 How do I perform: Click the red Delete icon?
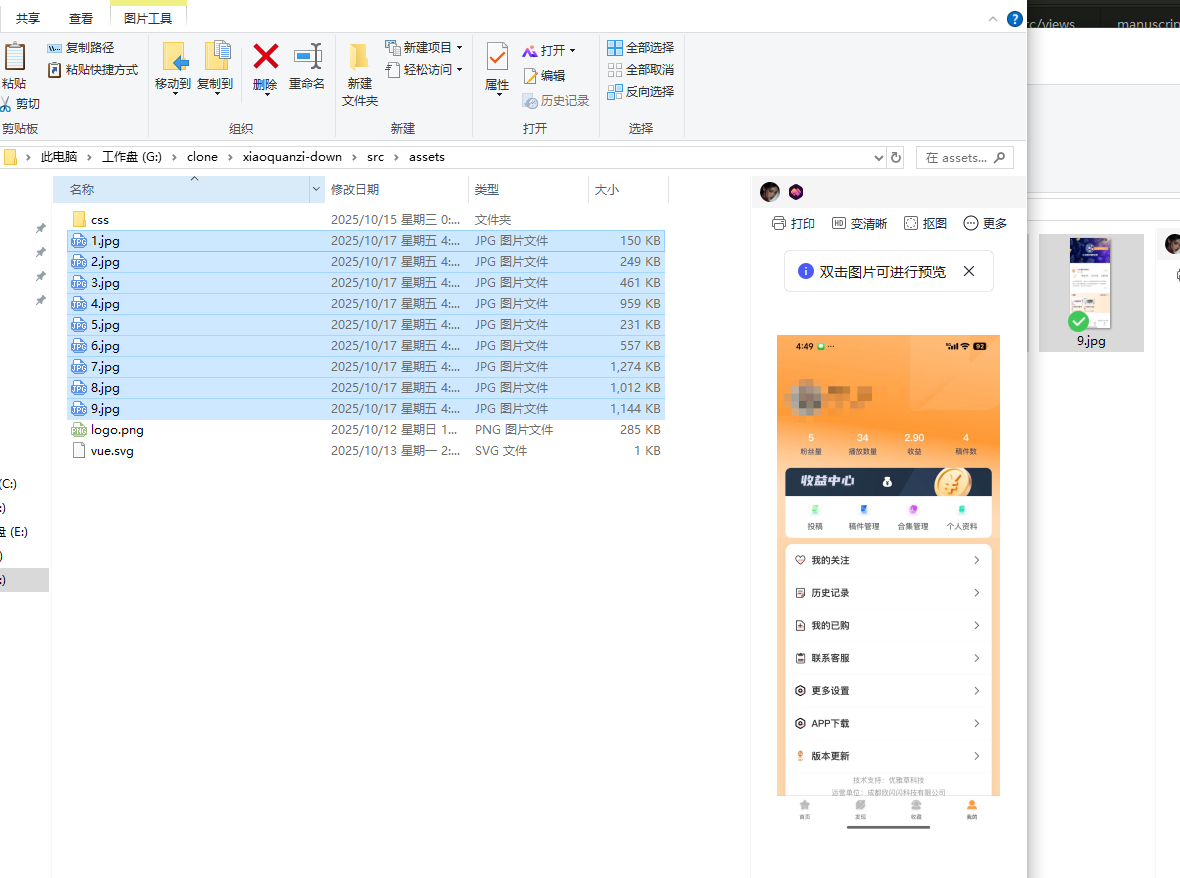click(265, 57)
